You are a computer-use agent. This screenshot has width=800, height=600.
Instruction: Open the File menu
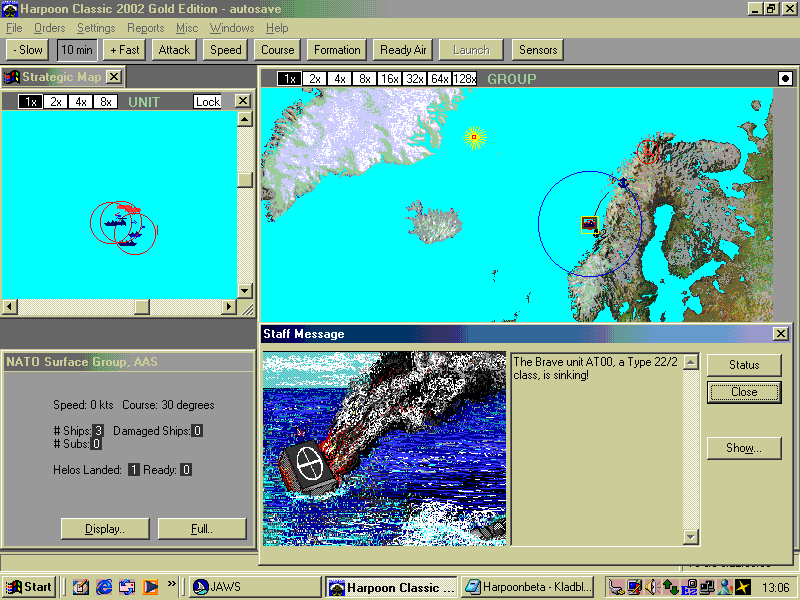coord(14,28)
